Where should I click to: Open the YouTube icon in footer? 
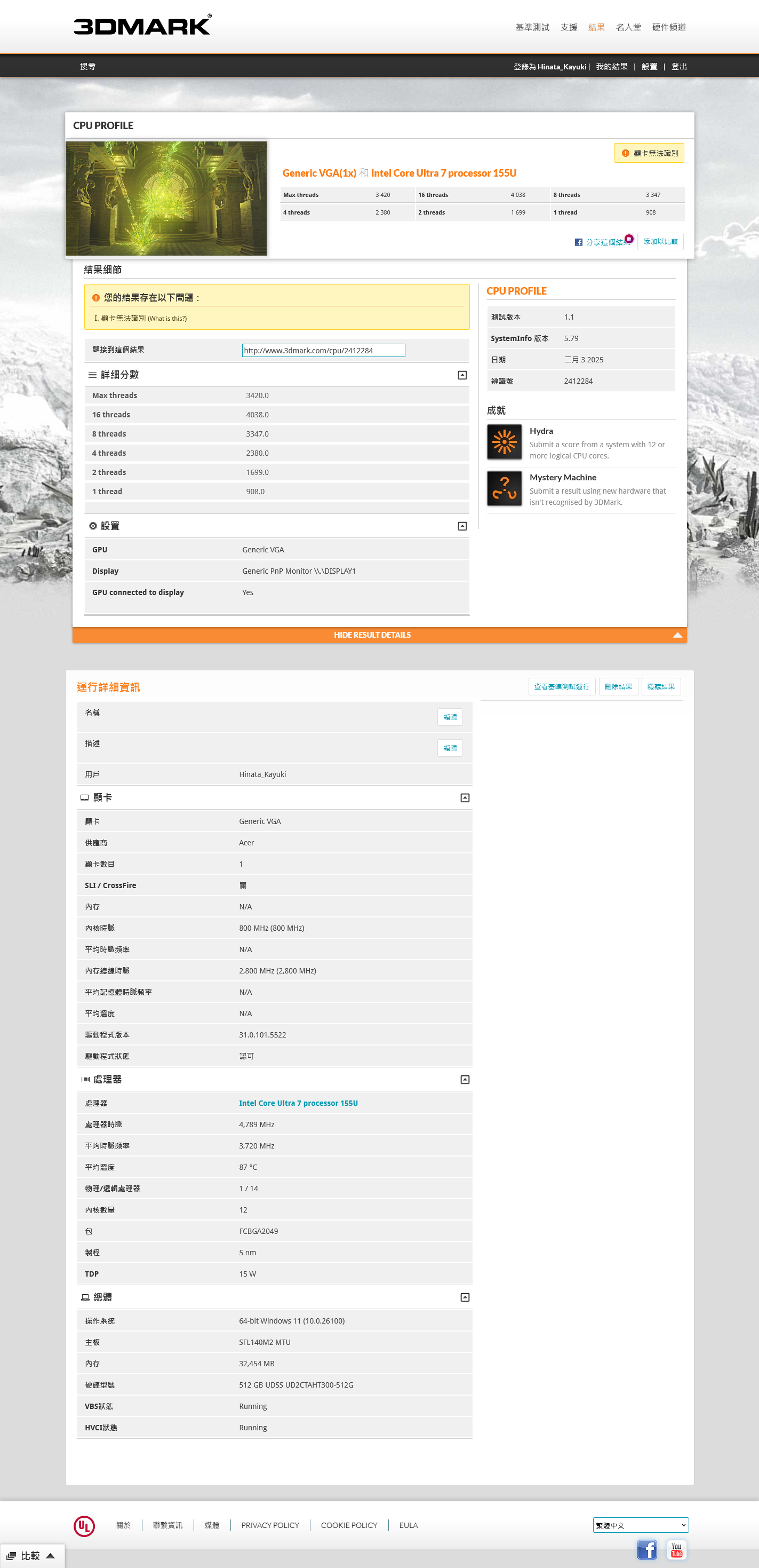click(x=676, y=1549)
